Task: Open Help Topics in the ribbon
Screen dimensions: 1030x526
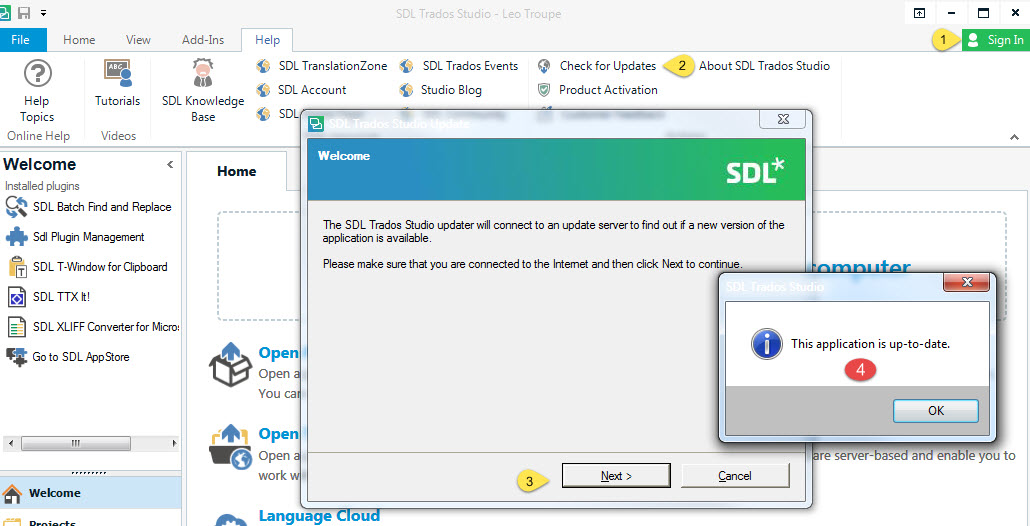Action: coord(37,91)
